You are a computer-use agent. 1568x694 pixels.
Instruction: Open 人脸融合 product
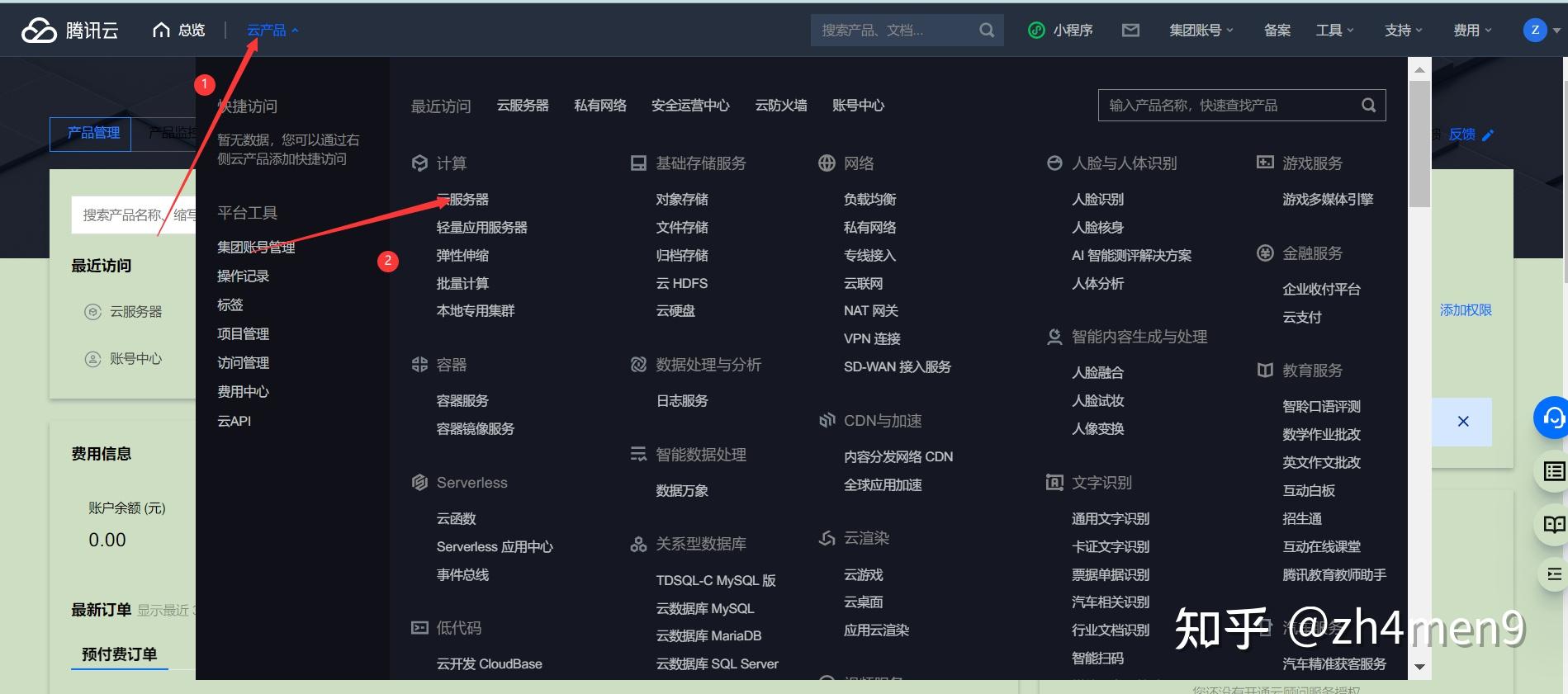(1097, 373)
